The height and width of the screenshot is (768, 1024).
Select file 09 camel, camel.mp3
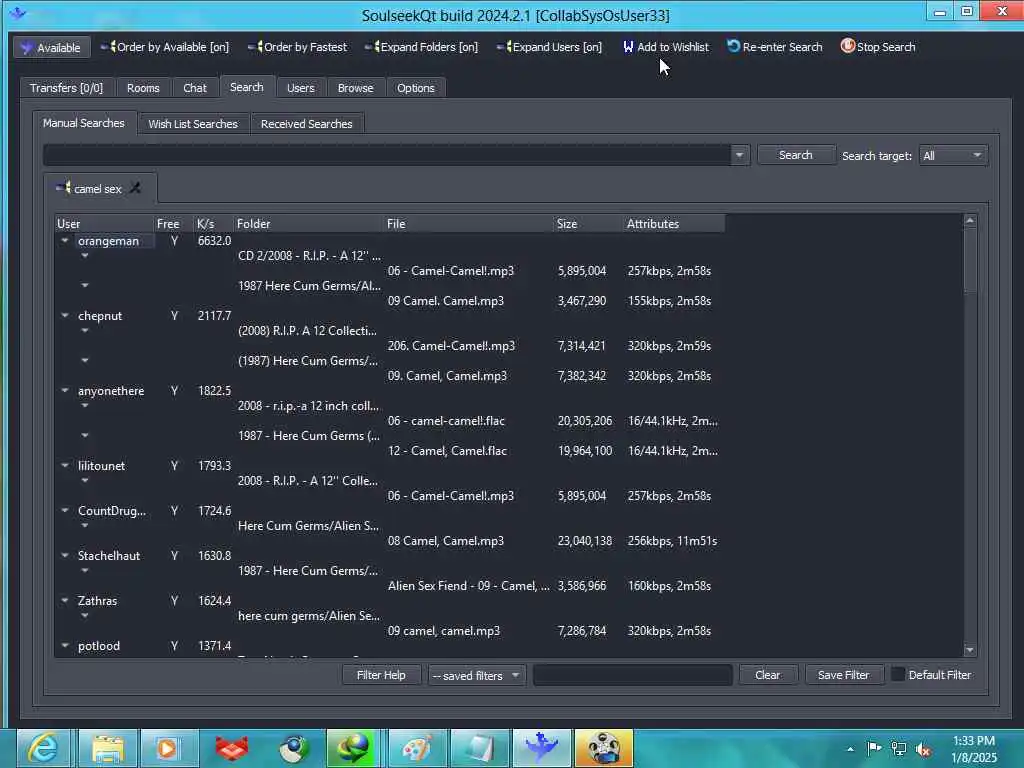coord(443,631)
